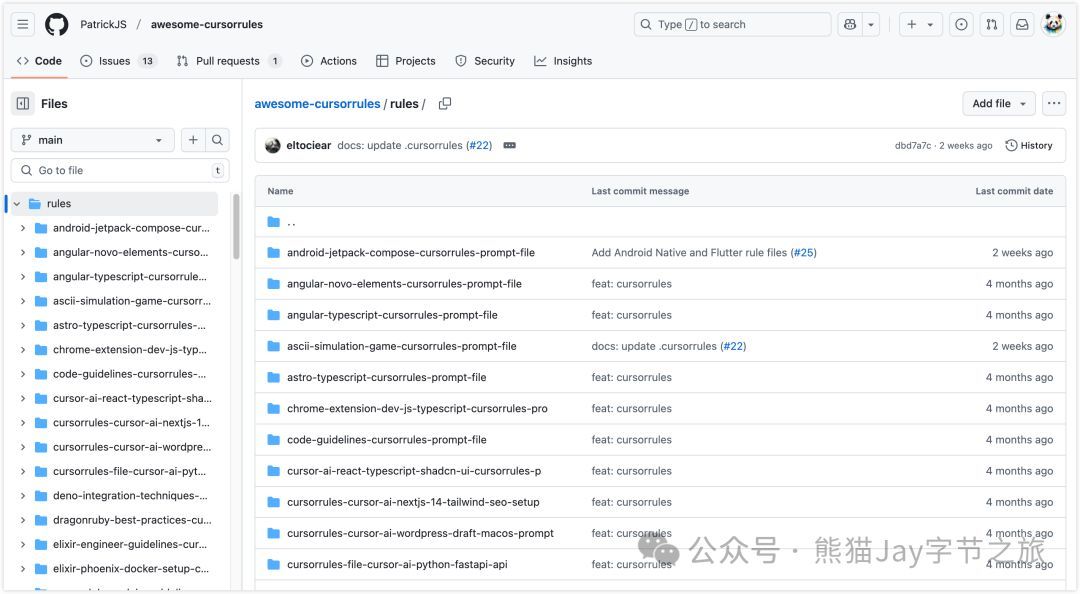
Task: Open the create new plus menu
Action: pyautogui.click(x=920, y=24)
